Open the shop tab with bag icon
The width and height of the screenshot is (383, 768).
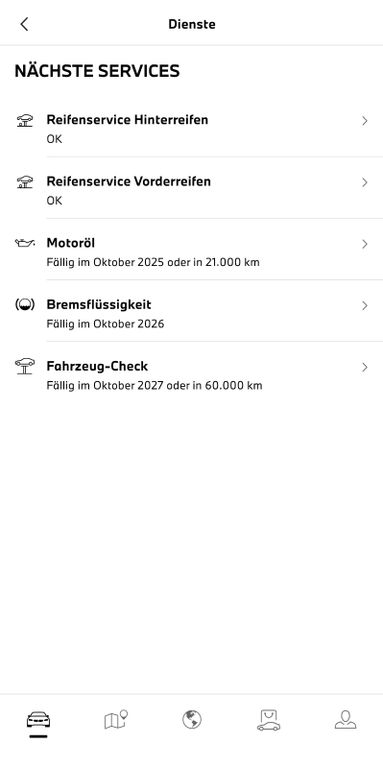click(268, 720)
